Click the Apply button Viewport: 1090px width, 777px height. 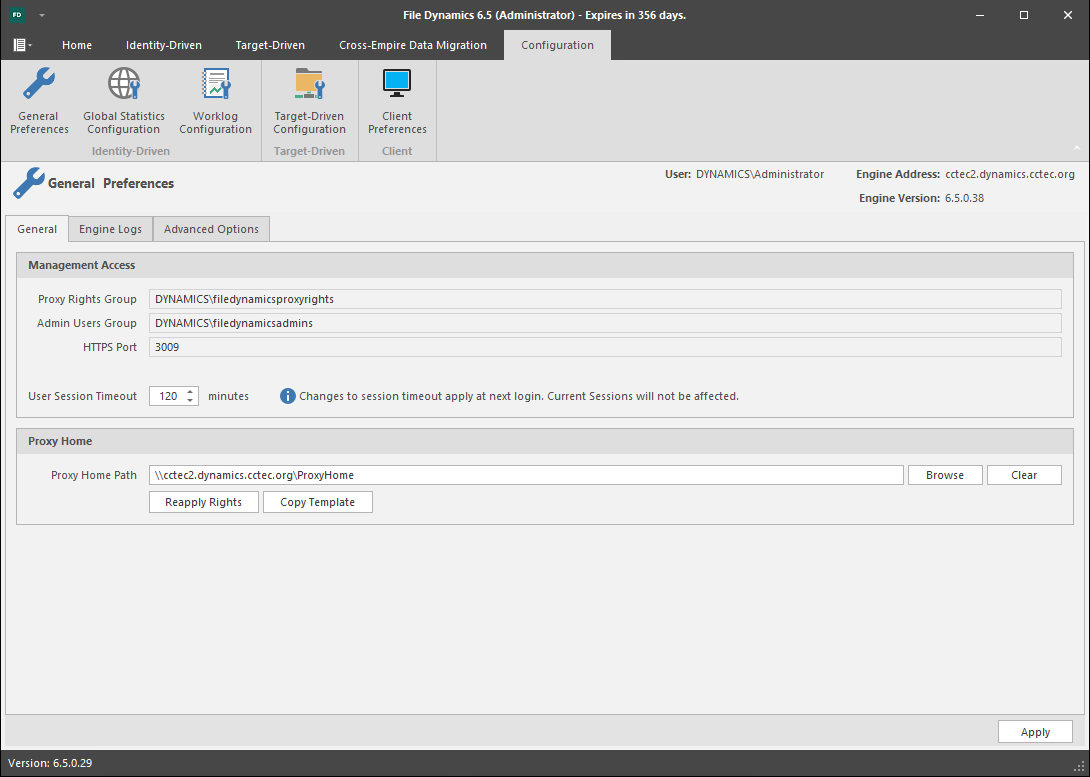(1035, 732)
